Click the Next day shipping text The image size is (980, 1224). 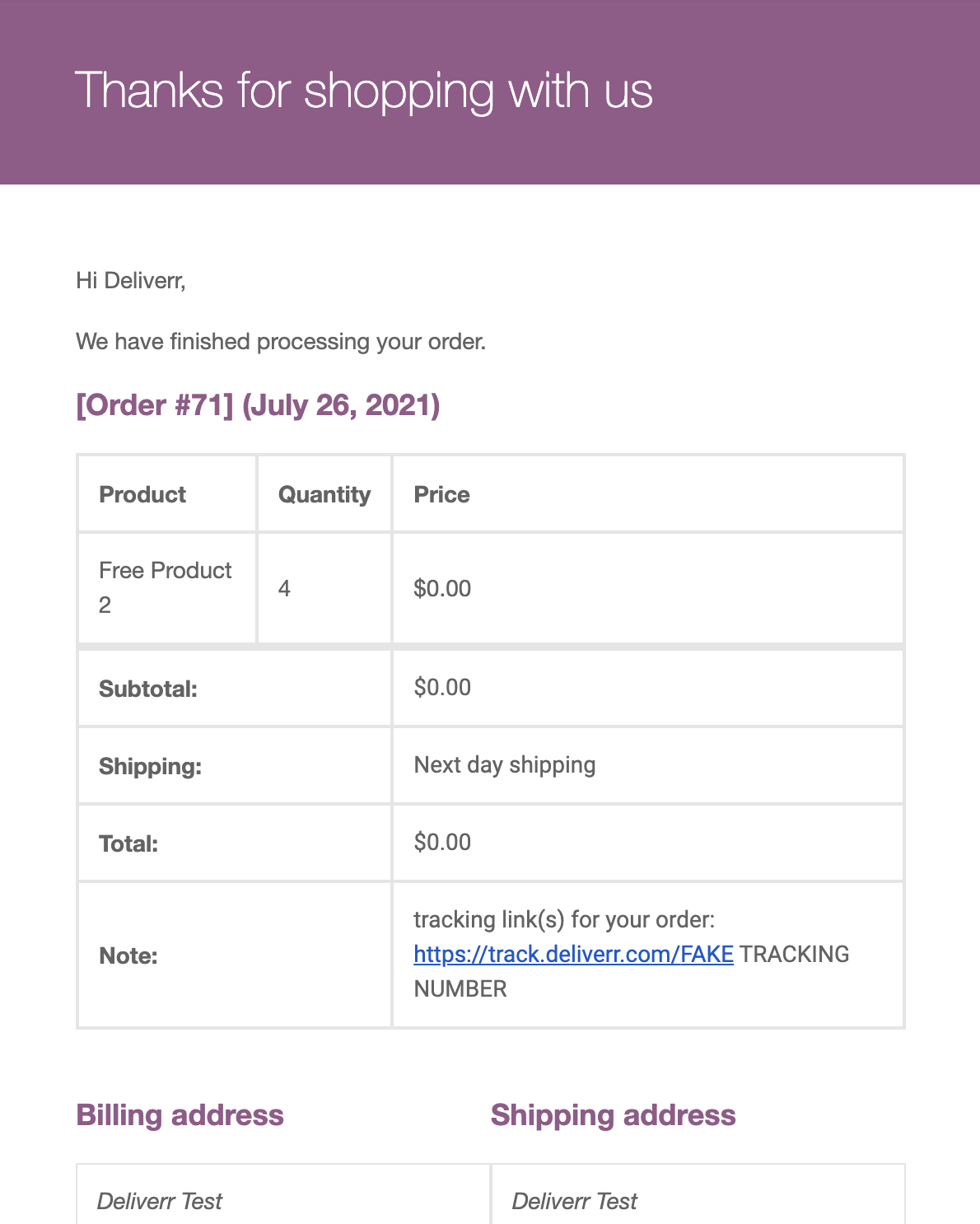[x=505, y=765]
